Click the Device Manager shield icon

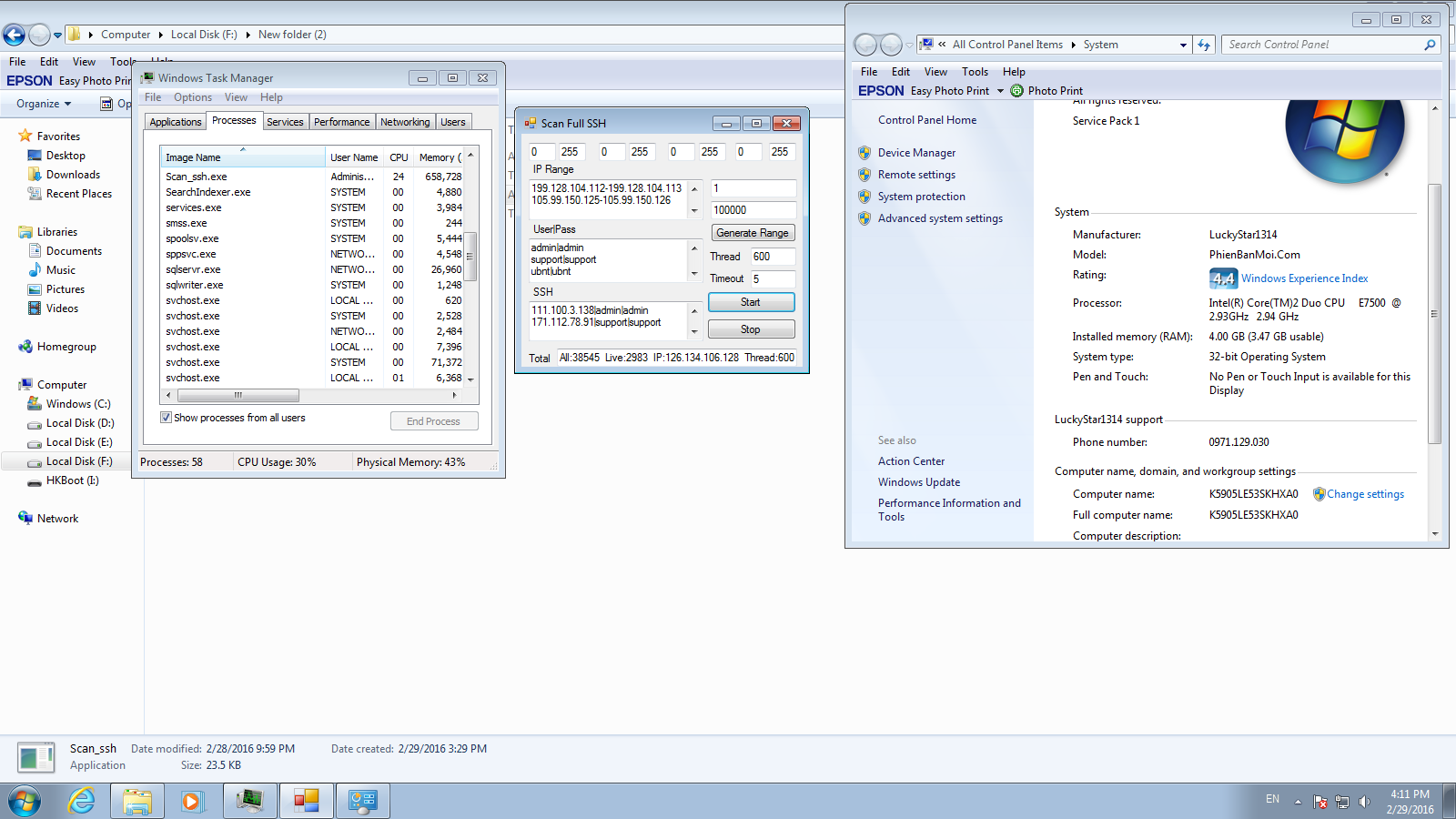[x=864, y=153]
